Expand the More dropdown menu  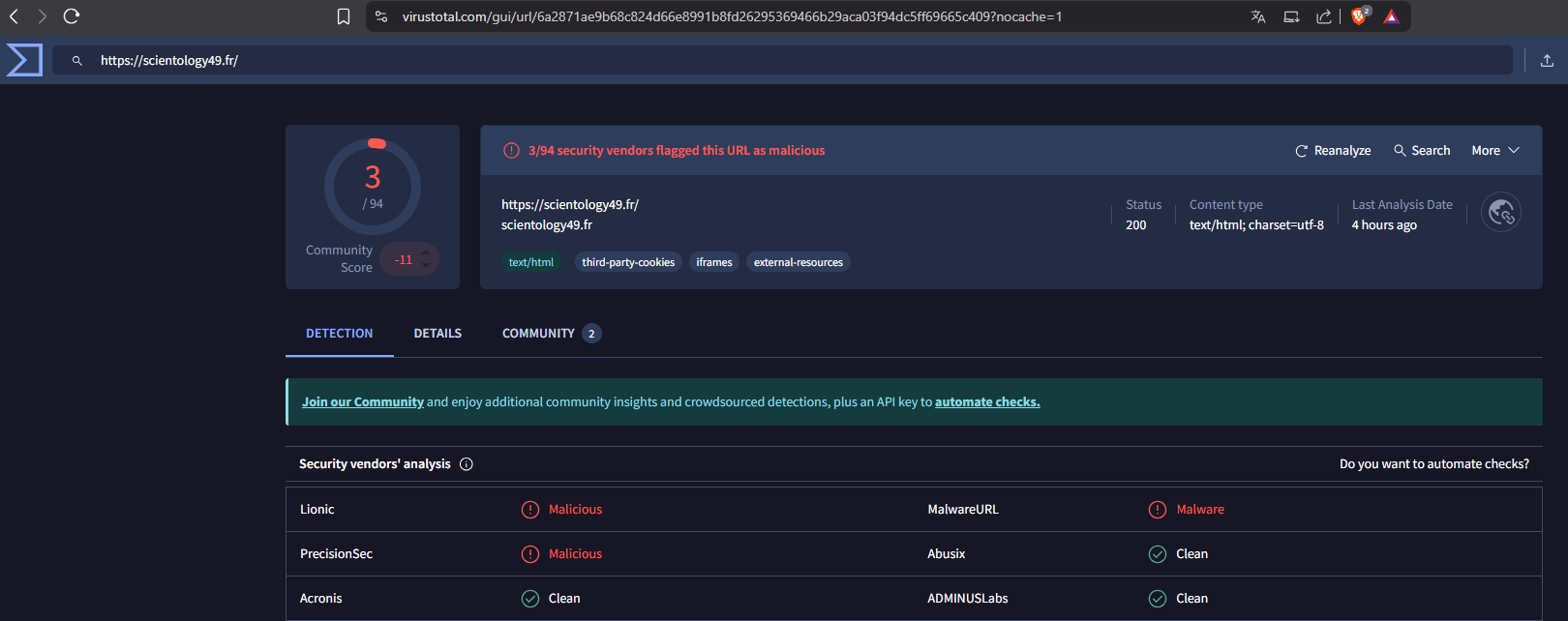tap(1495, 151)
